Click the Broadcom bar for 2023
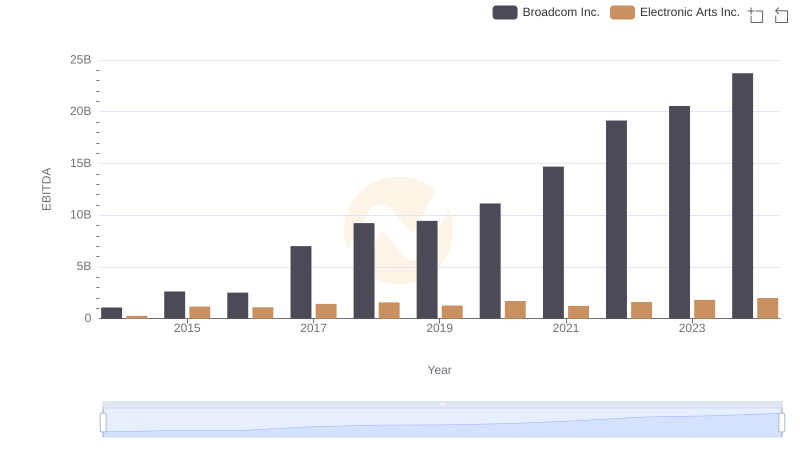The height and width of the screenshot is (461, 800). (x=680, y=212)
